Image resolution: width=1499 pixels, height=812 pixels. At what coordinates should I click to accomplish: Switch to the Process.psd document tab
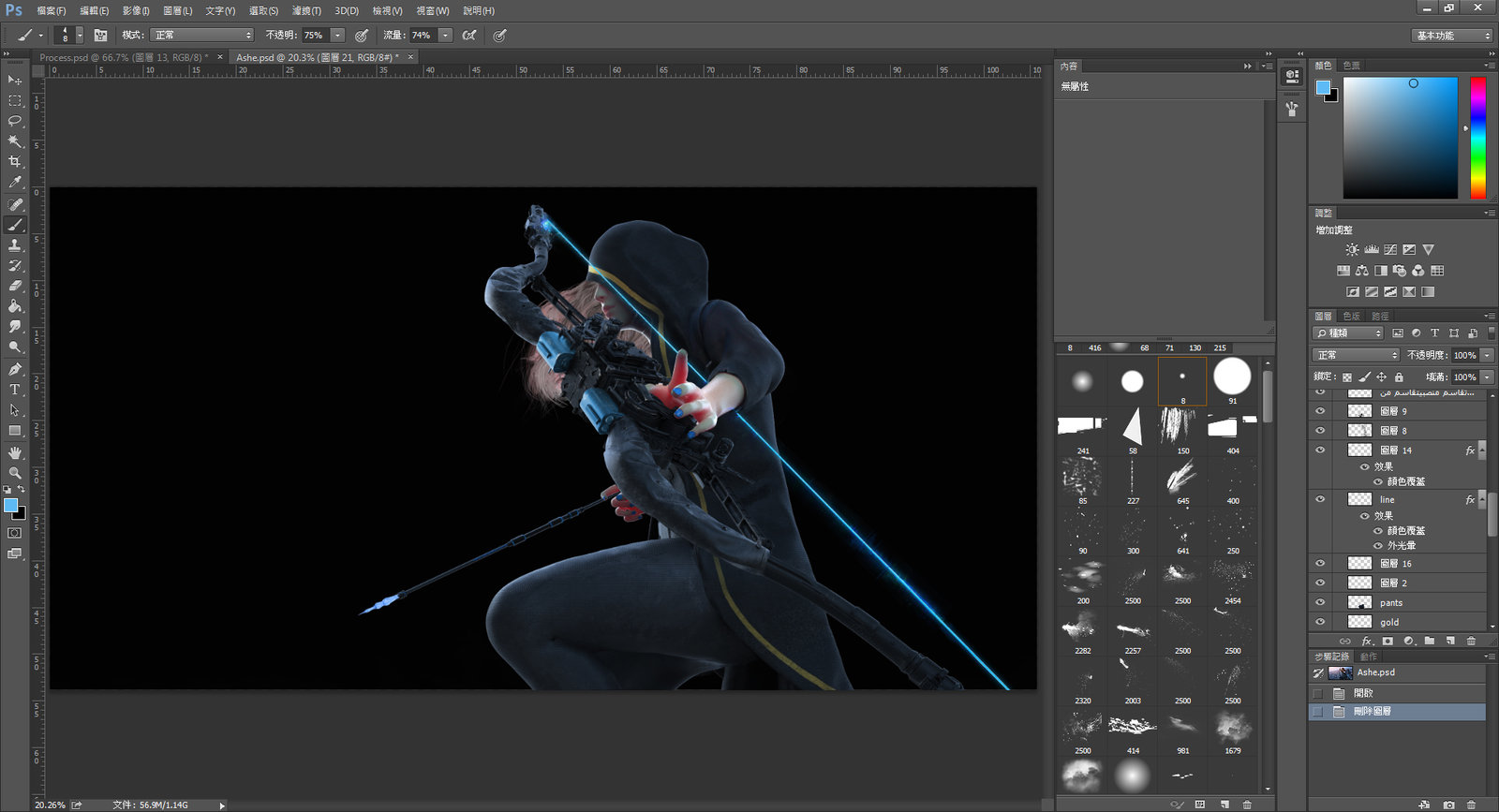pyautogui.click(x=124, y=57)
